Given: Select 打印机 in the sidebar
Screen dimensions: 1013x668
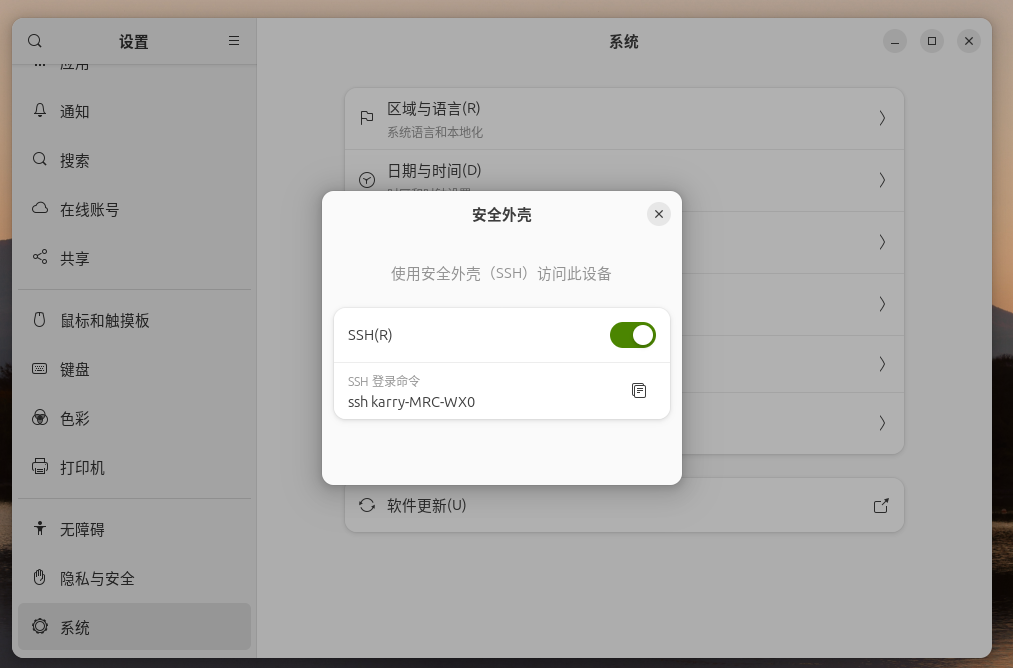Looking at the screenshot, I should coord(134,468).
